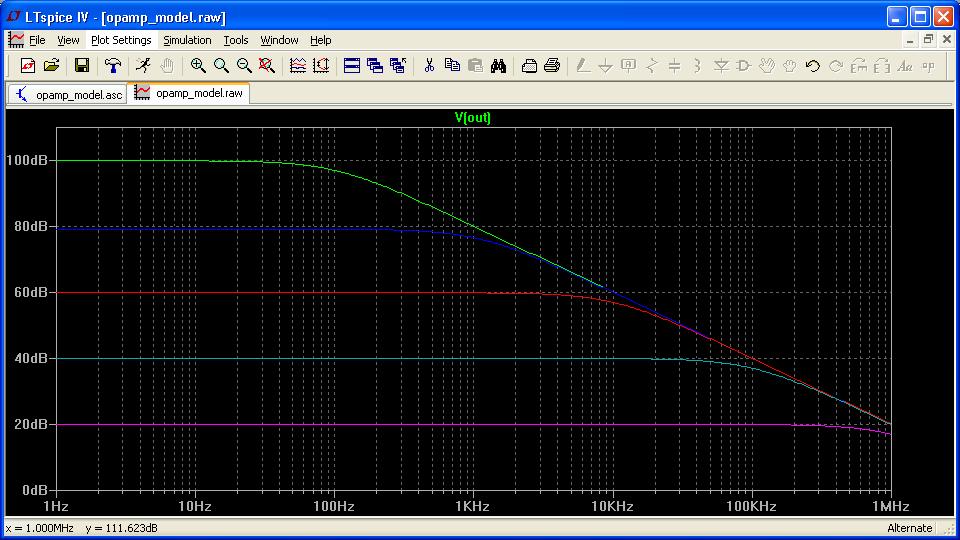
Task: Select the Resistor component tool
Action: point(652,66)
